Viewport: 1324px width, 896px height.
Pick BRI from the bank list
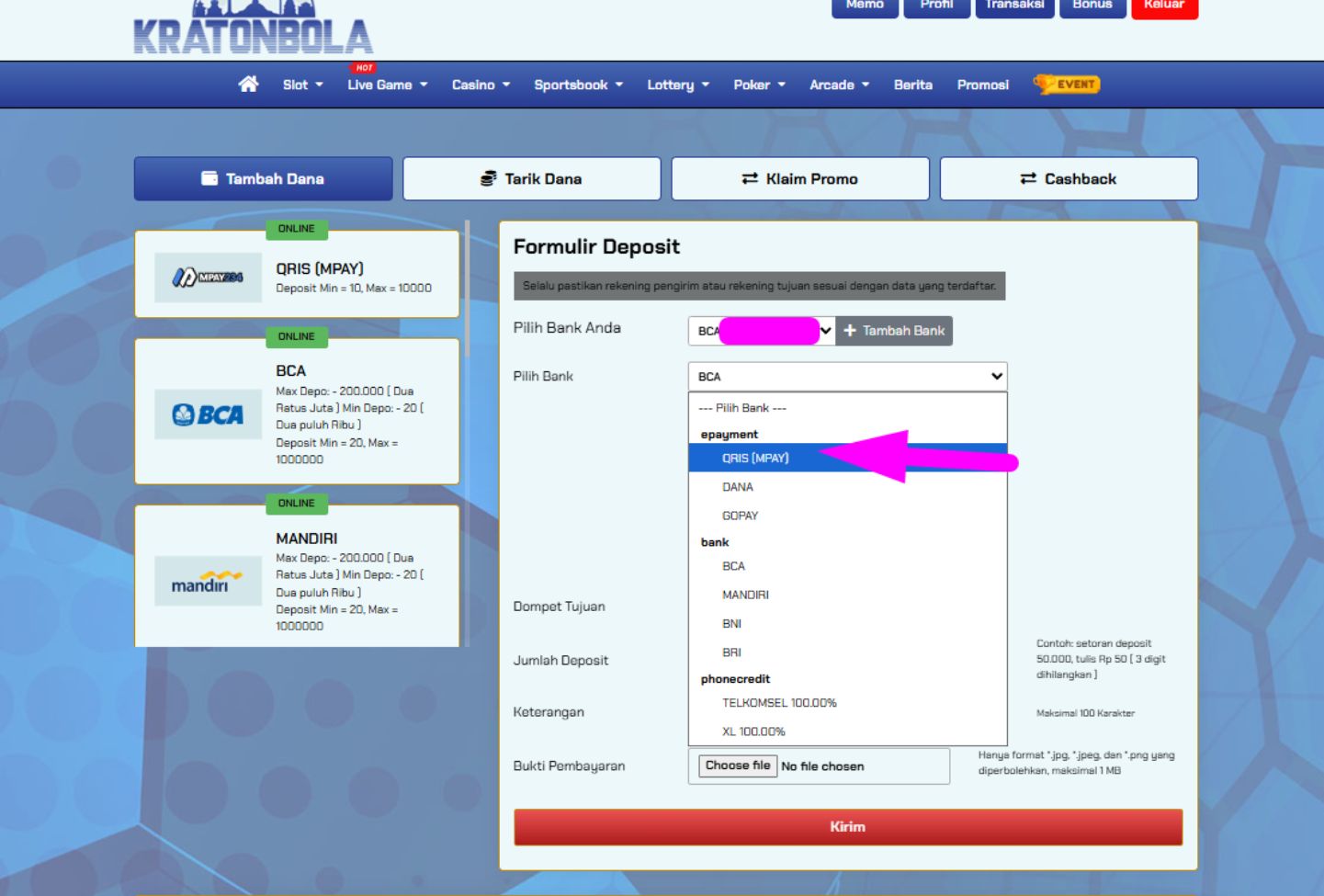[x=847, y=652]
